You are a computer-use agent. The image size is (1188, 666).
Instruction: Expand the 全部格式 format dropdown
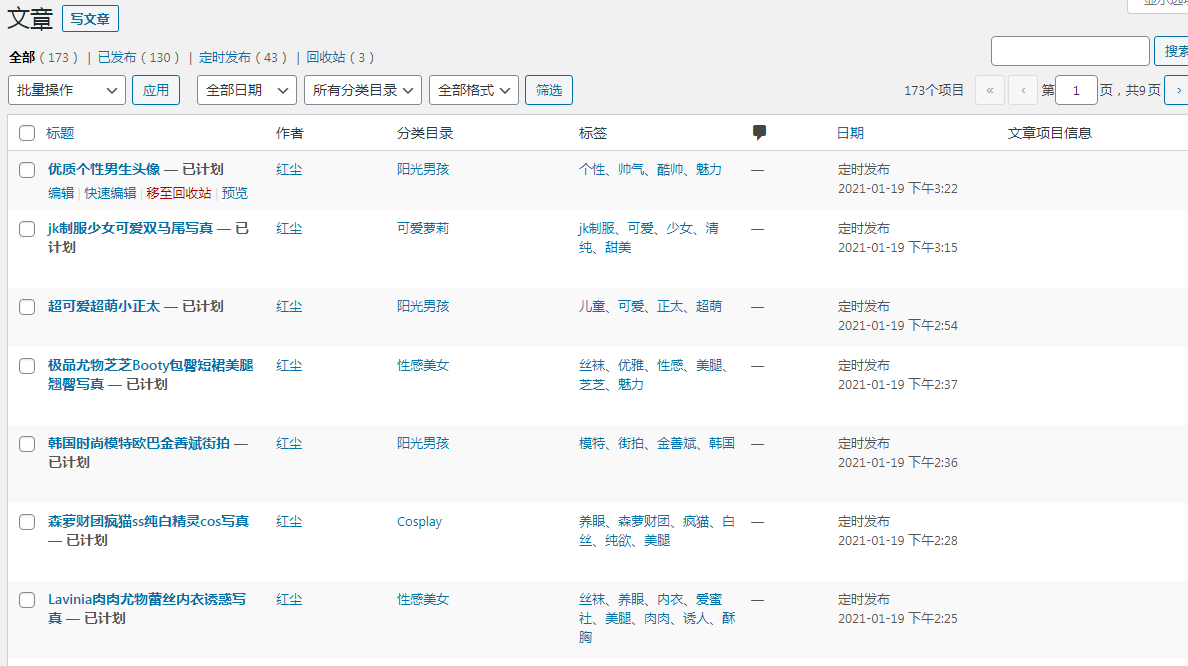click(473, 90)
